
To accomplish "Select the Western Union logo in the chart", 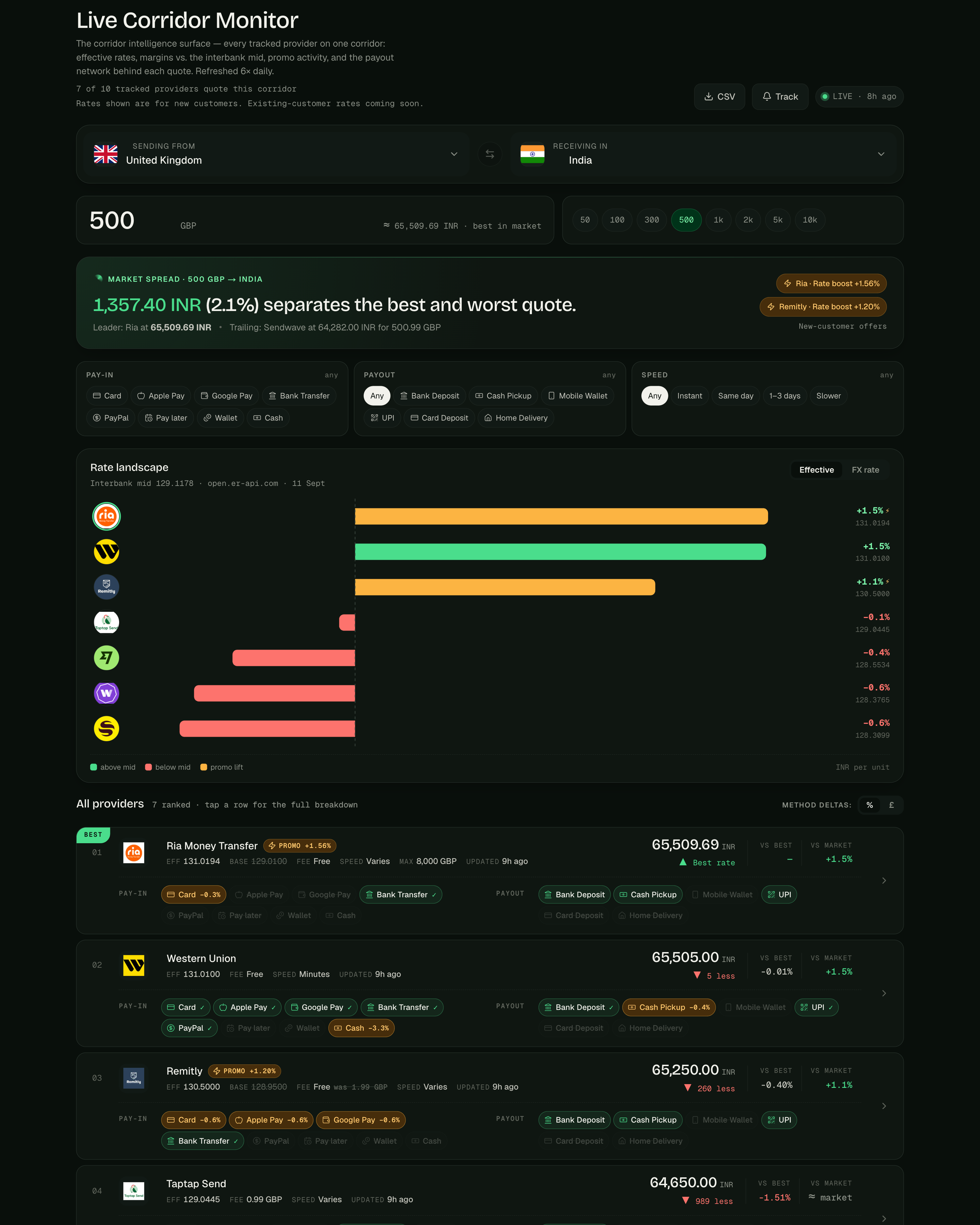I will click(106, 552).
